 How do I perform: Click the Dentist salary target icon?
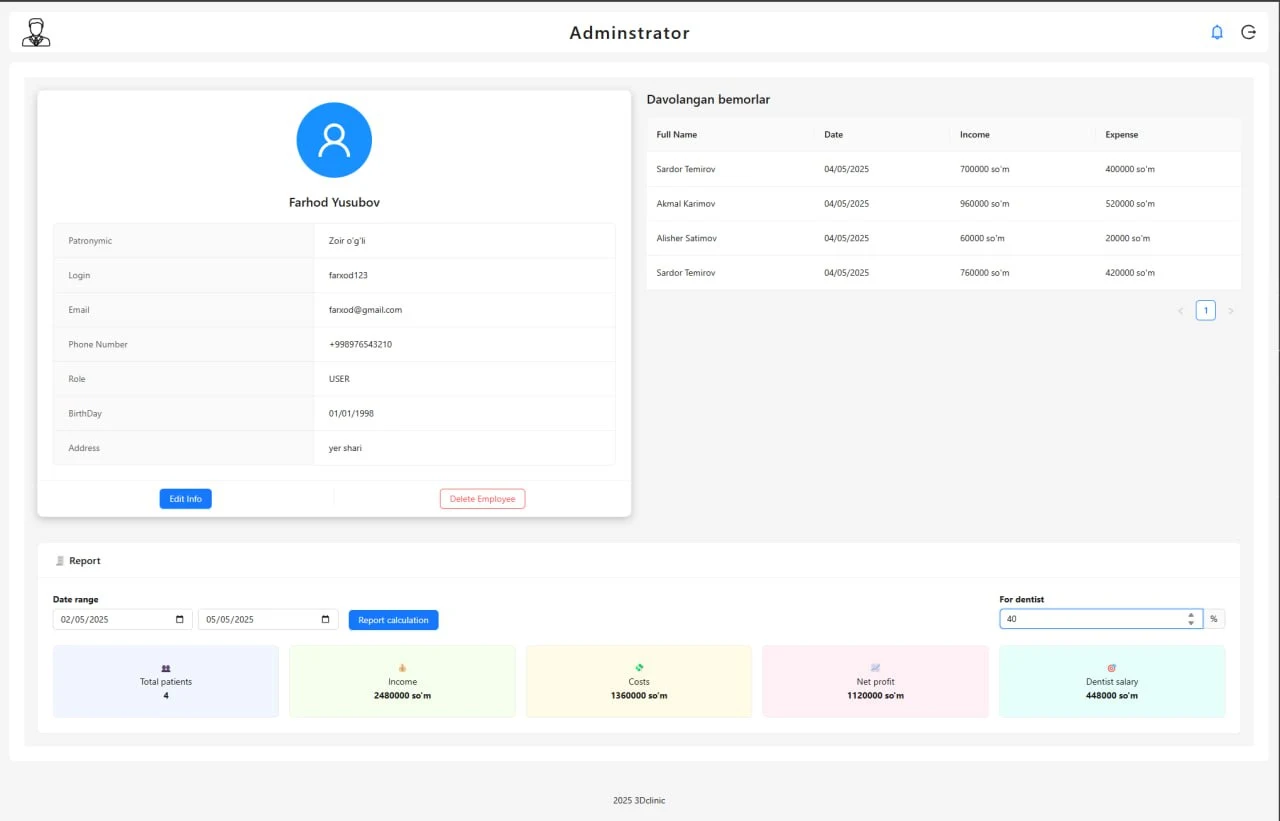(x=1111, y=668)
